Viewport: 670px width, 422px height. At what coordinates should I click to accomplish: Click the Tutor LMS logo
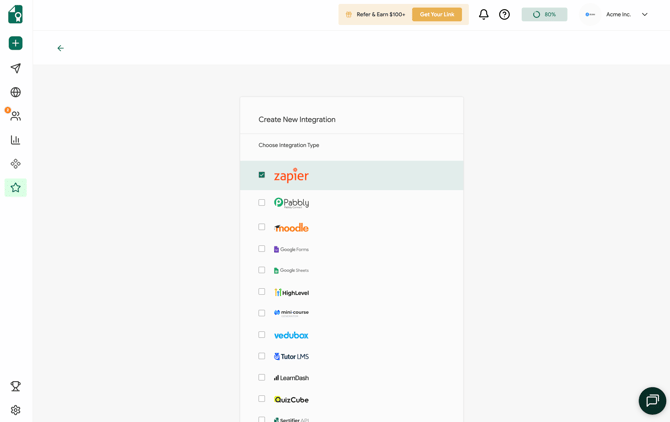pyautogui.click(x=291, y=356)
